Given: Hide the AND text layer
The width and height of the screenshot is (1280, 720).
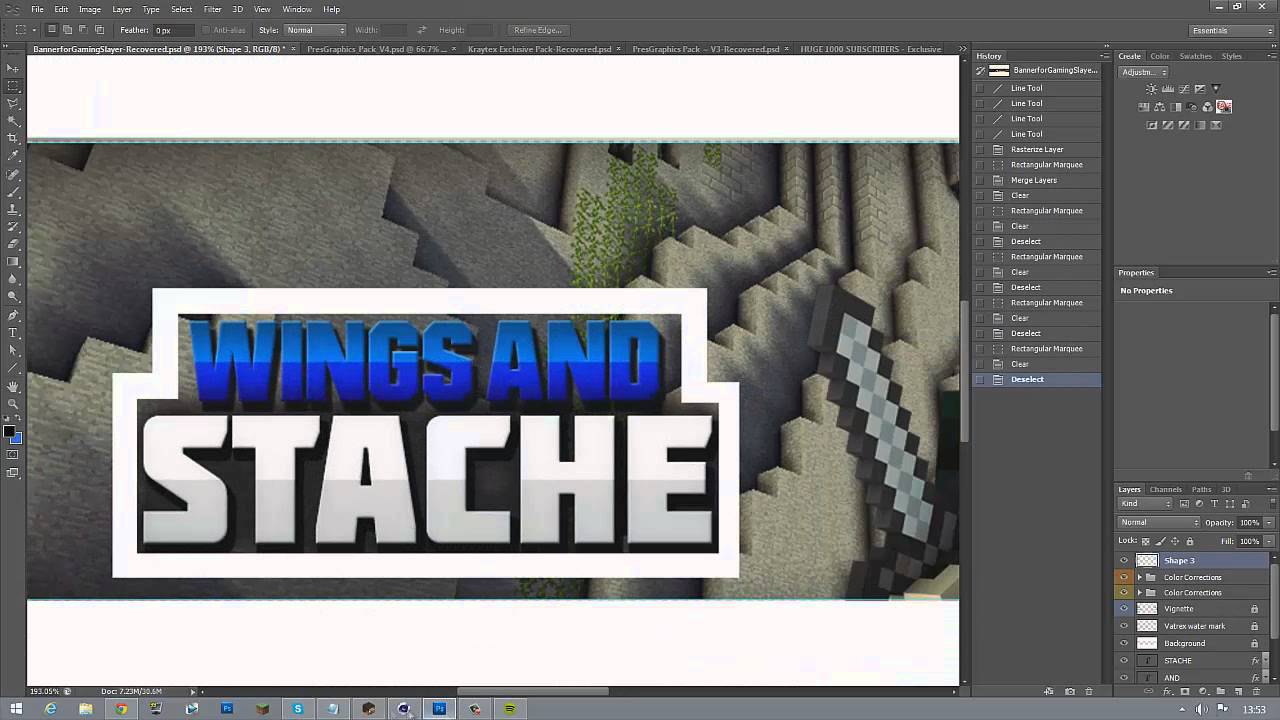Looking at the screenshot, I should coord(1124,677).
